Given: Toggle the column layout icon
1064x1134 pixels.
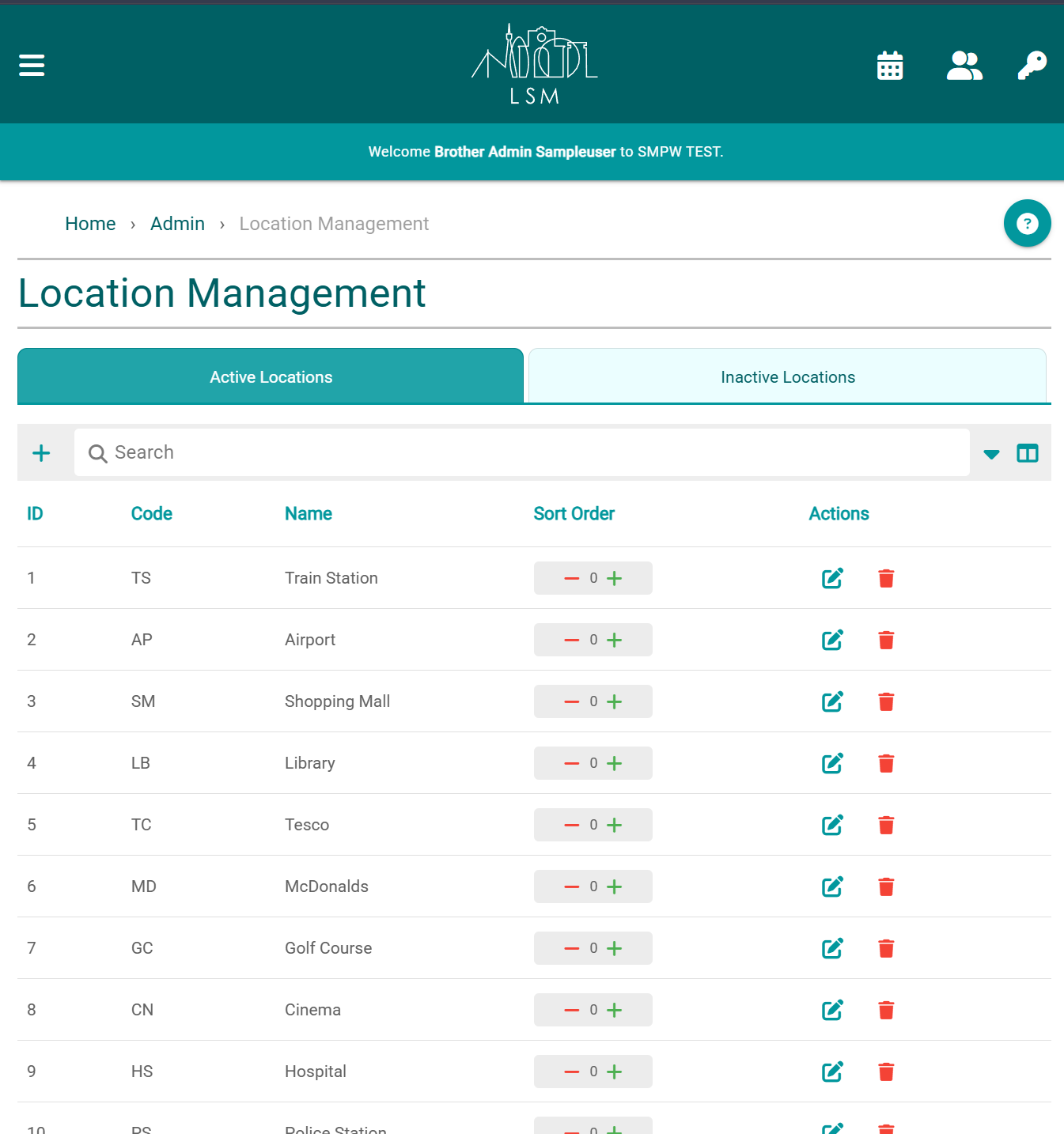Looking at the screenshot, I should coord(1027,453).
